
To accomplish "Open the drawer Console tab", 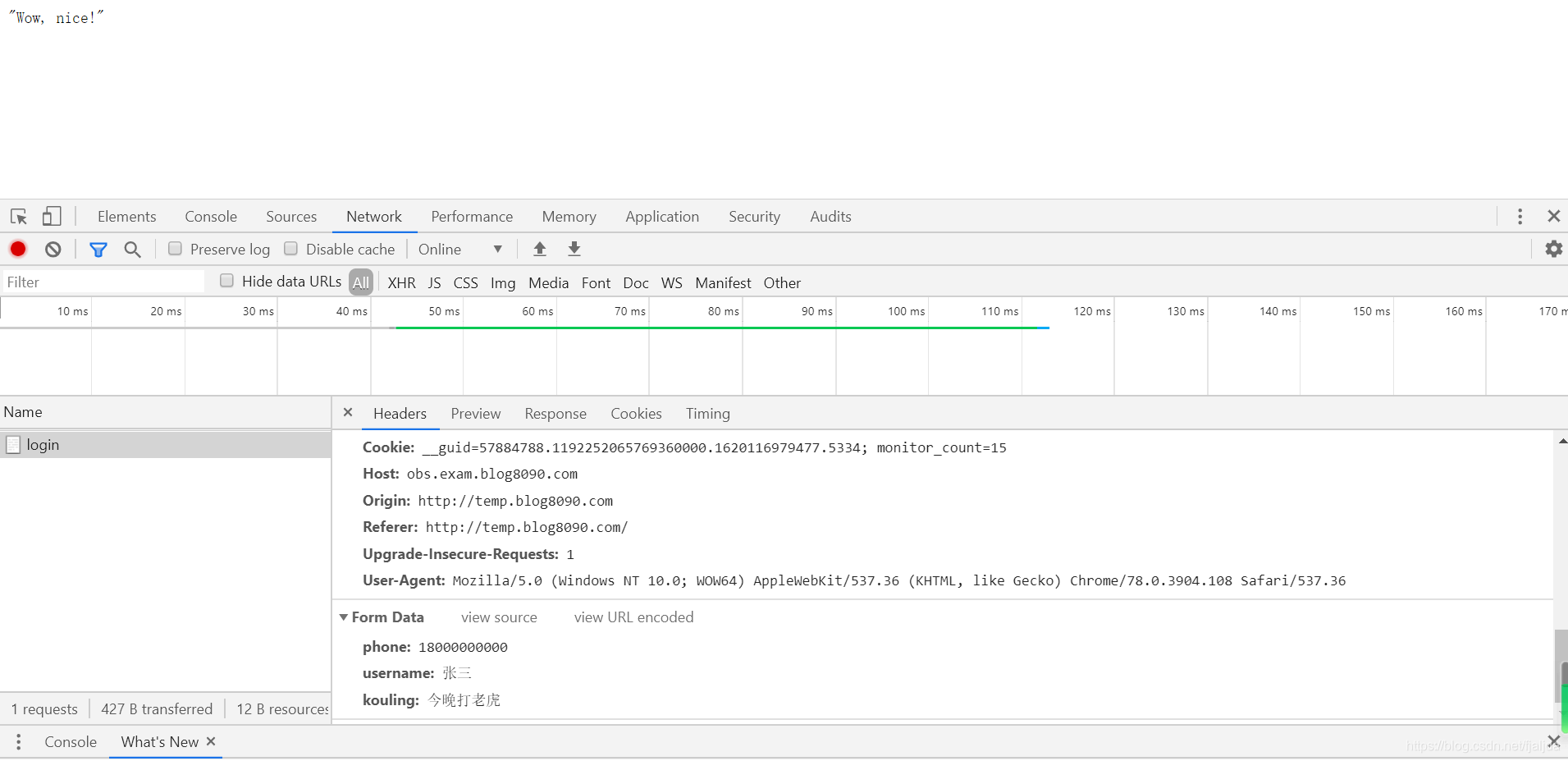I will pyautogui.click(x=71, y=742).
